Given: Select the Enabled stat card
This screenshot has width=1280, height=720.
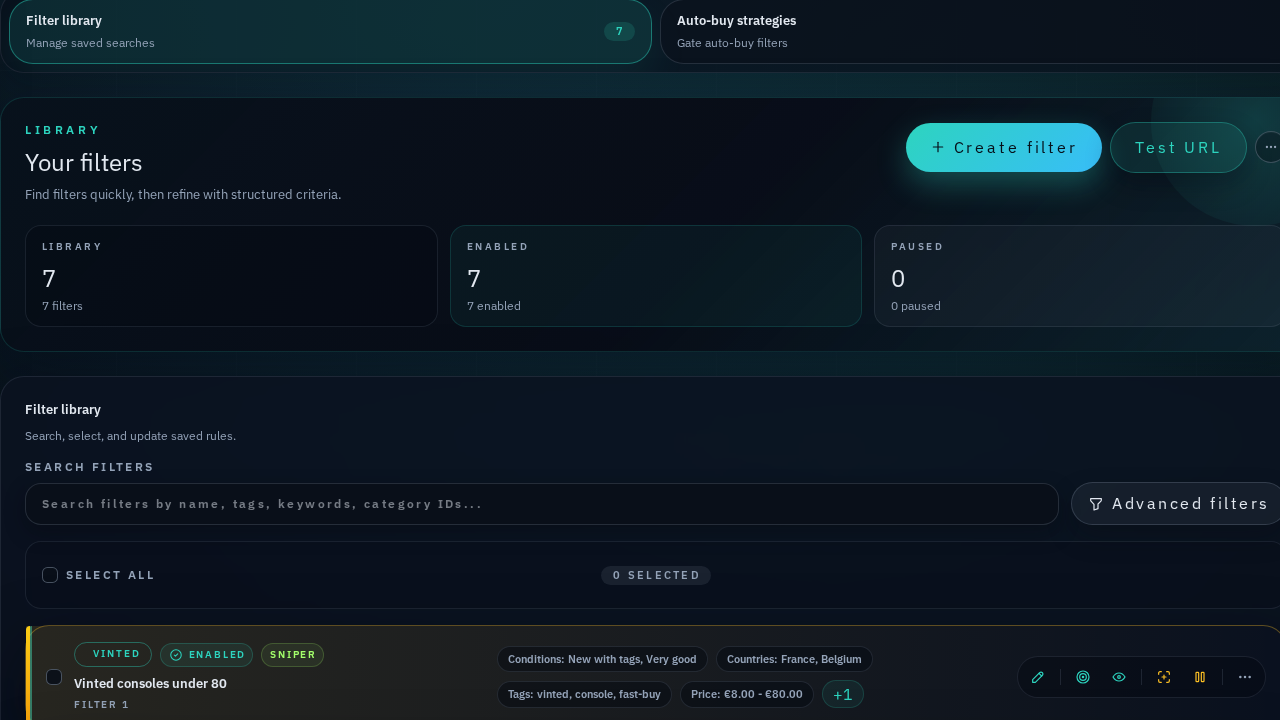Looking at the screenshot, I should click(656, 276).
